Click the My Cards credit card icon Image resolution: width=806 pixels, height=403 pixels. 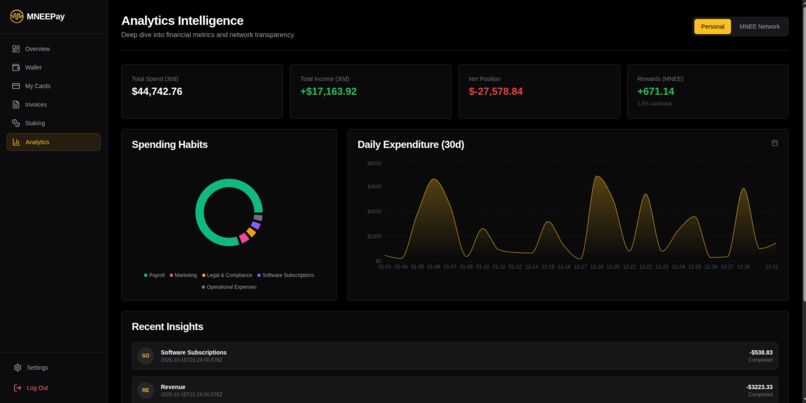(x=16, y=86)
